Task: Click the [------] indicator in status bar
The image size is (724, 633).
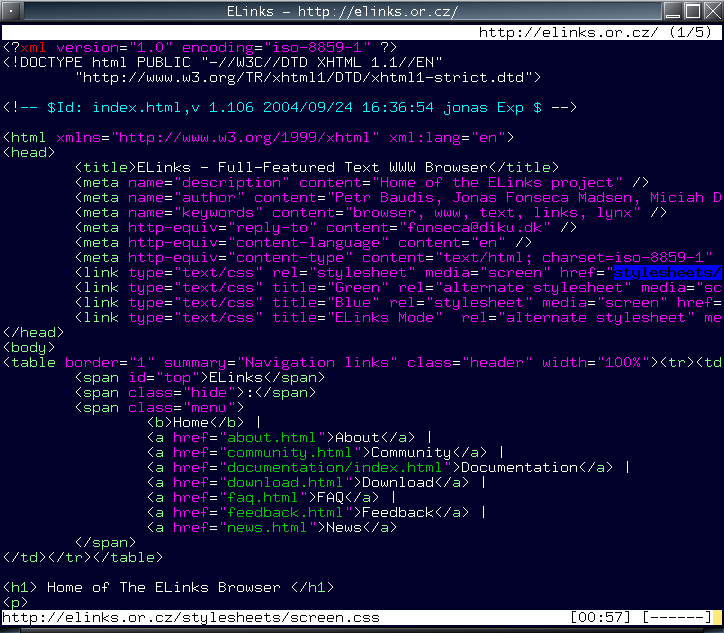Action: click(676, 618)
